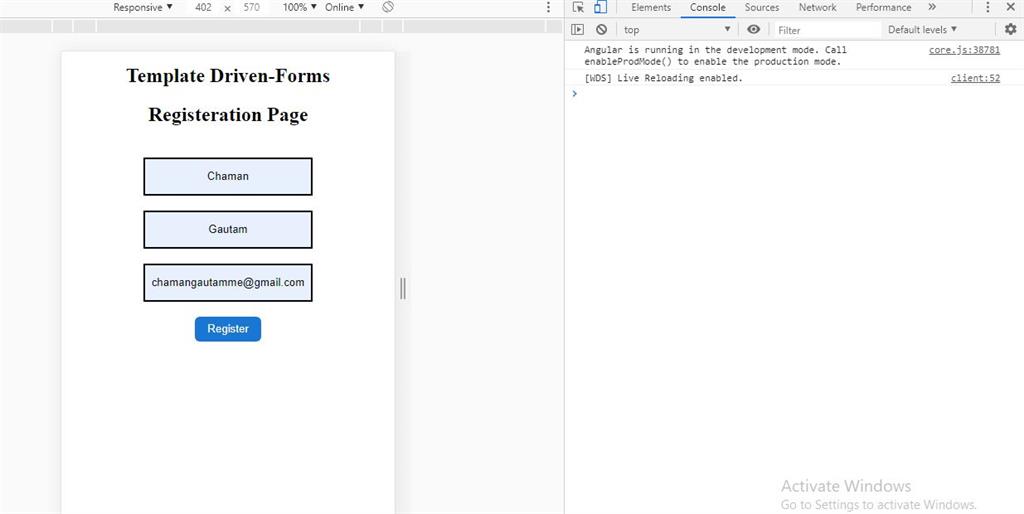Toggle the device toolbar icon

(600, 7)
